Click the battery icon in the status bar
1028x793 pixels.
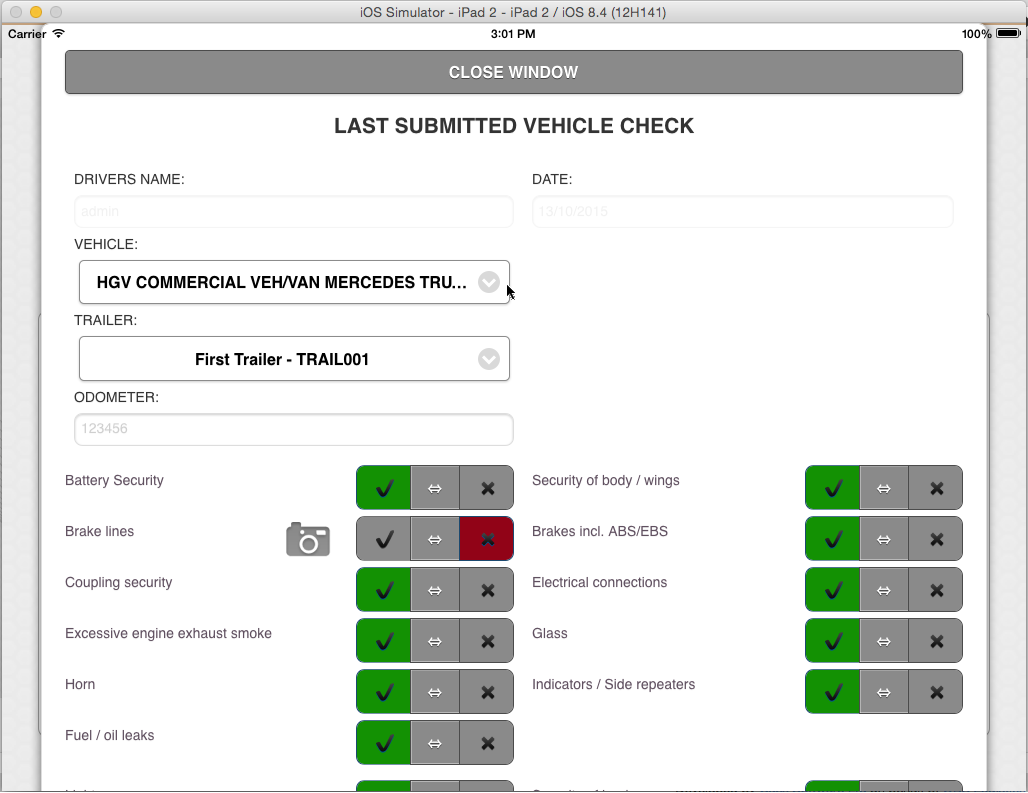[x=1008, y=33]
